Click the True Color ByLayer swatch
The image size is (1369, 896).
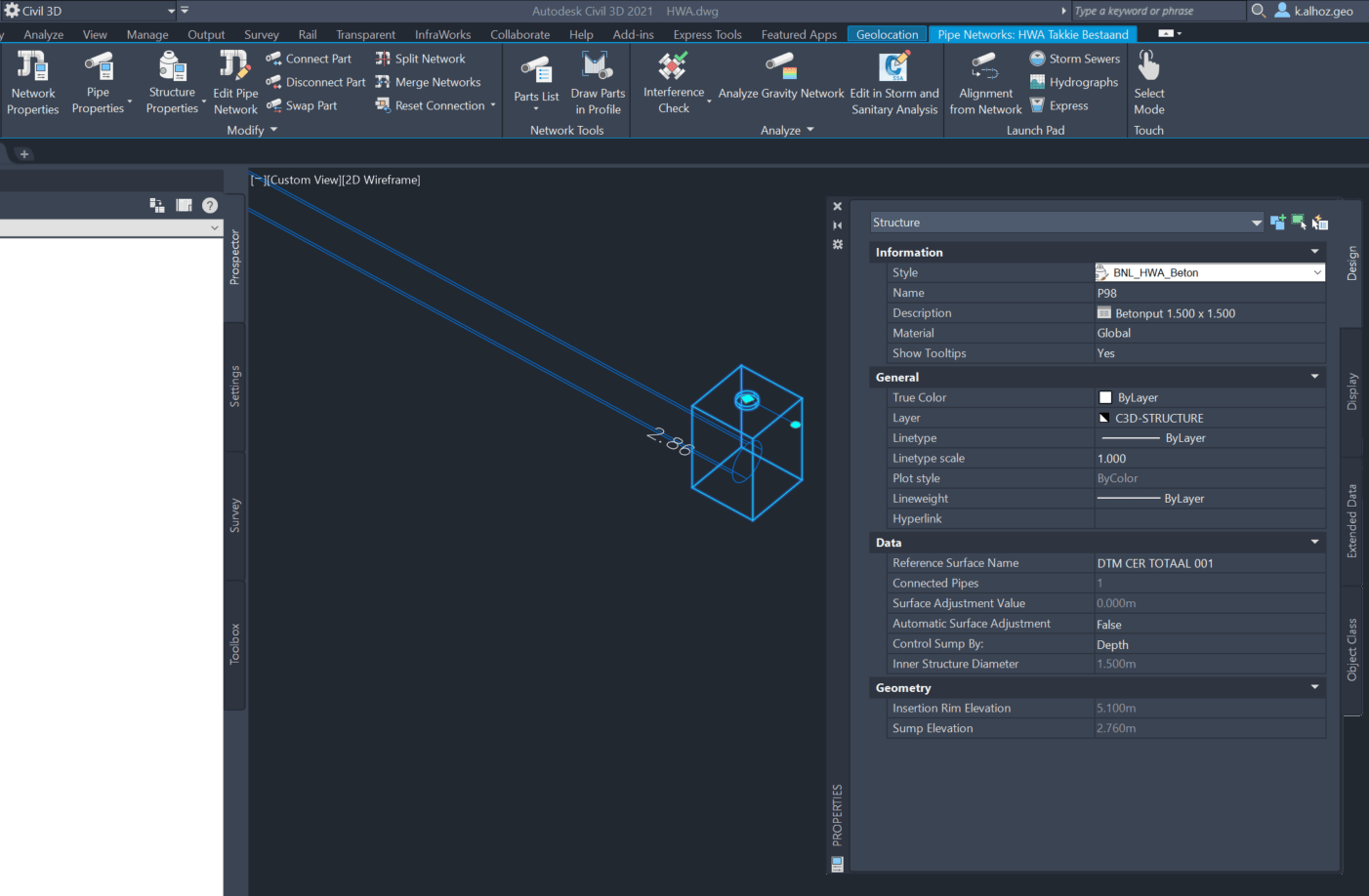tap(1105, 398)
